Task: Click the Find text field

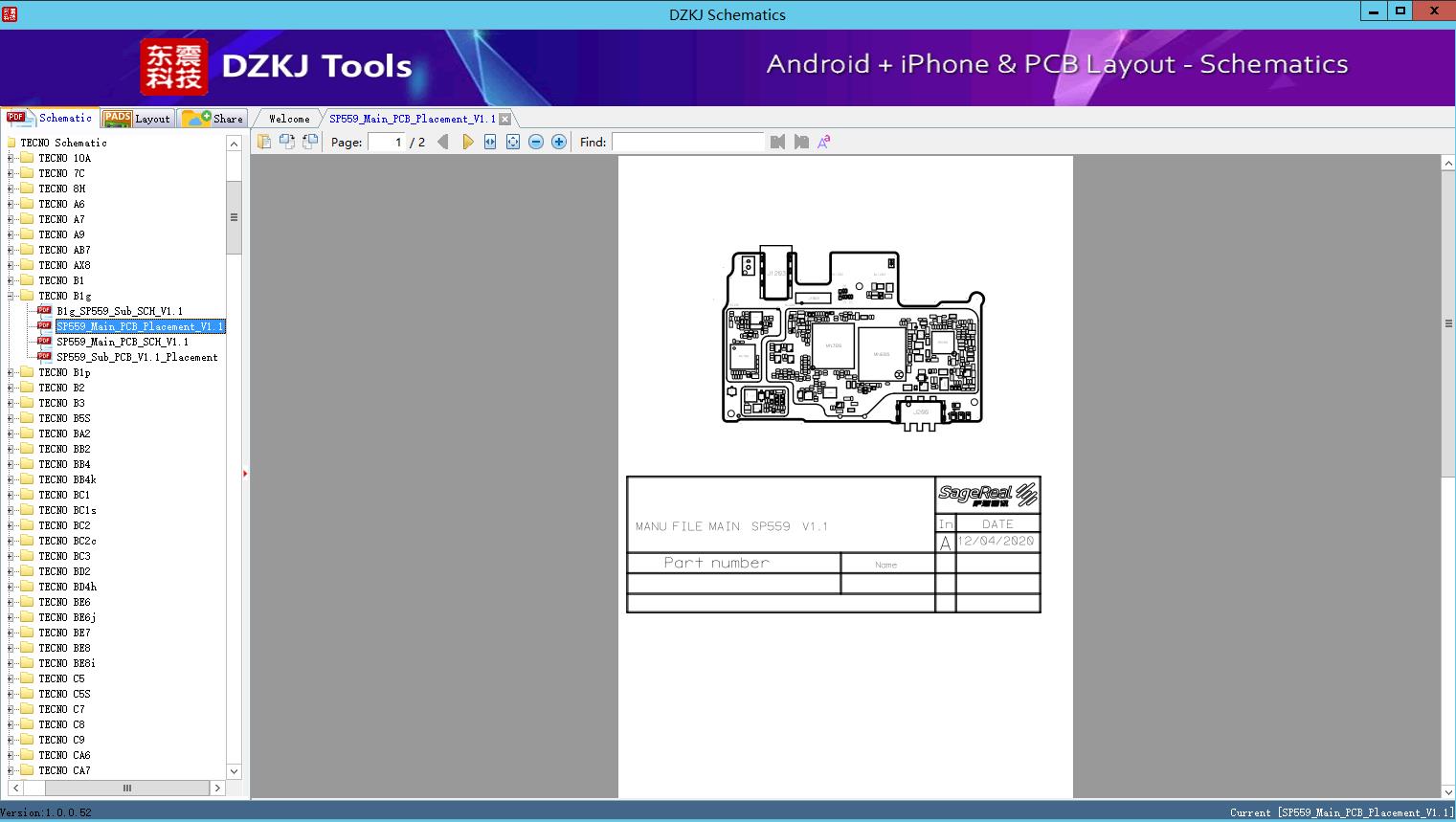Action: click(688, 142)
